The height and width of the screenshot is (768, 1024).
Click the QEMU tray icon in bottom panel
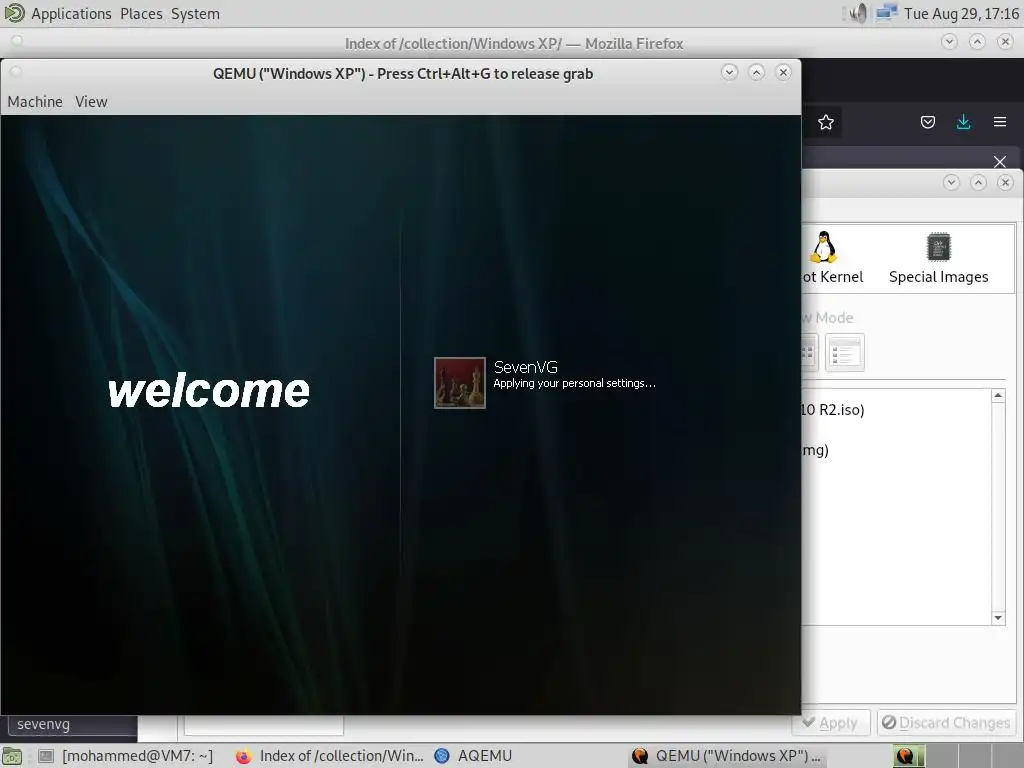coord(904,756)
